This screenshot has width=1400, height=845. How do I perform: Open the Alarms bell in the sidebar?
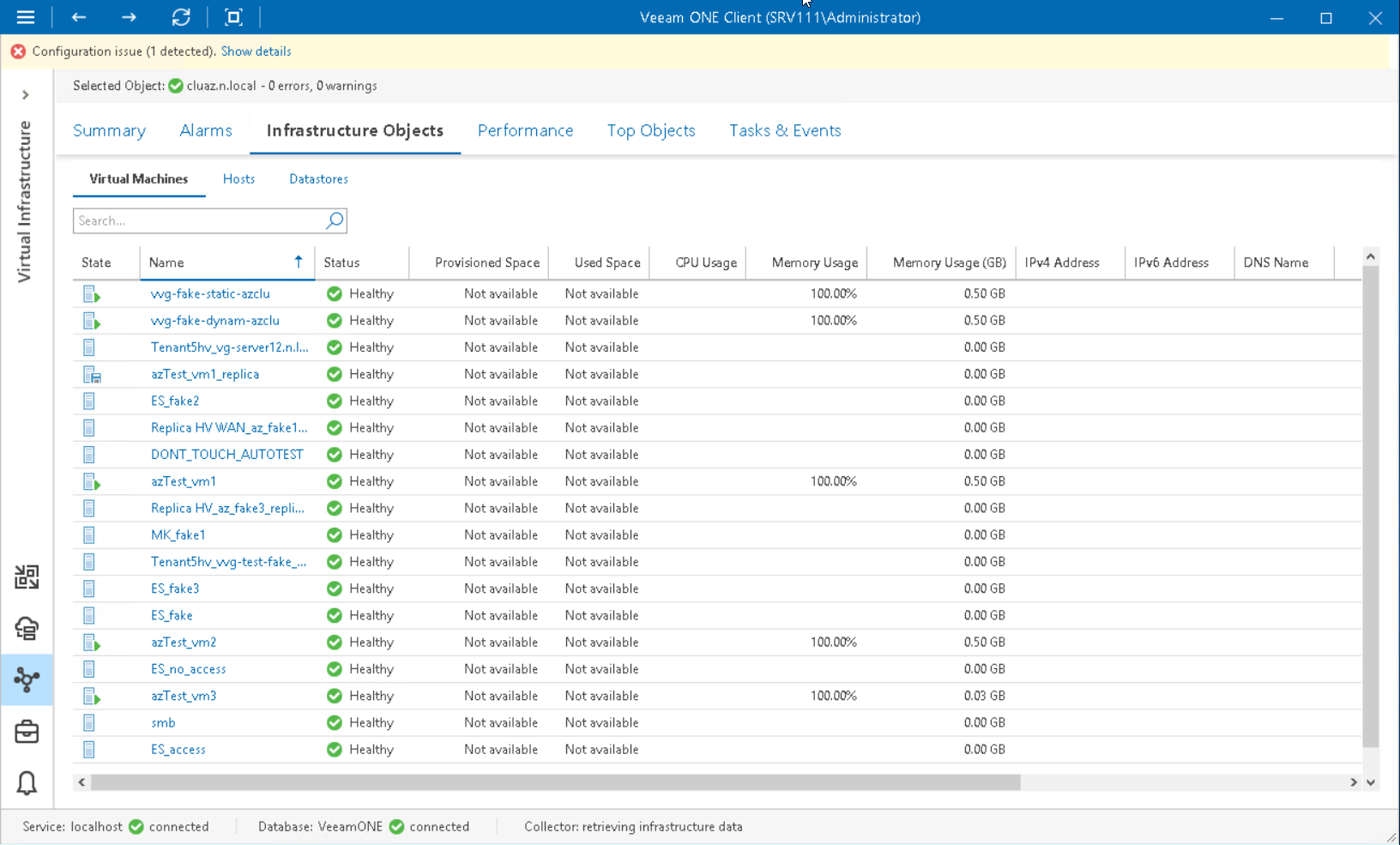(27, 783)
